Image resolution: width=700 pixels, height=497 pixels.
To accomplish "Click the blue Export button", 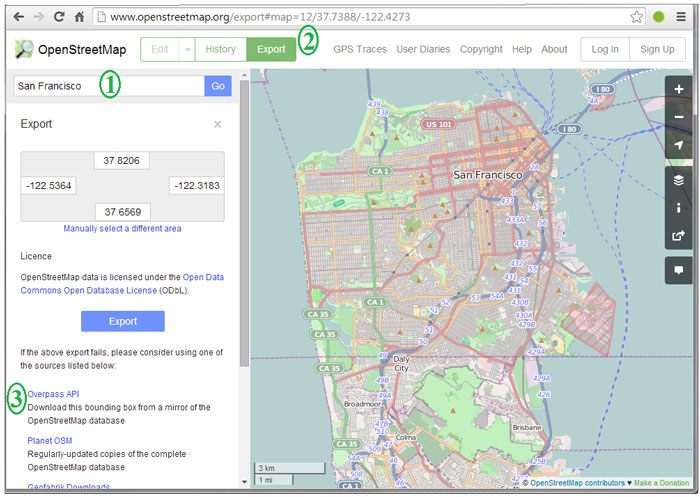I will pos(123,321).
